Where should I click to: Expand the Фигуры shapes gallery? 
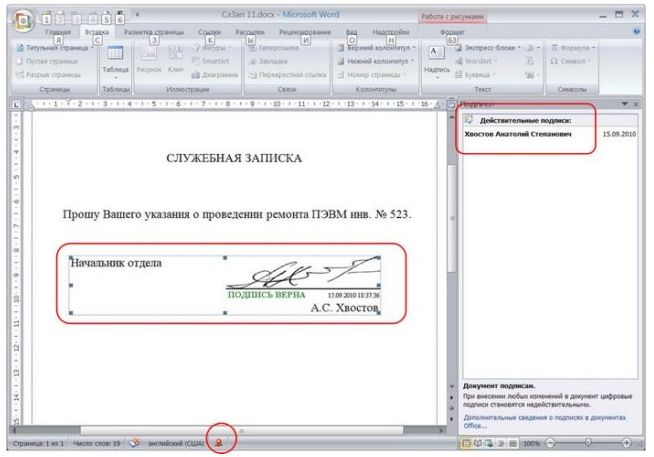tap(211, 48)
